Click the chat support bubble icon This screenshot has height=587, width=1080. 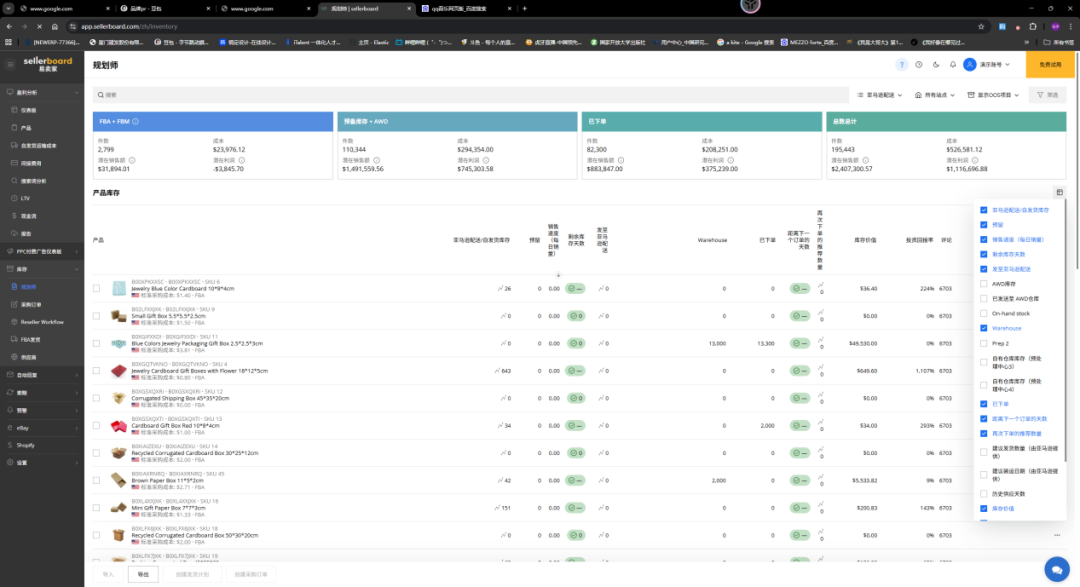1056,569
